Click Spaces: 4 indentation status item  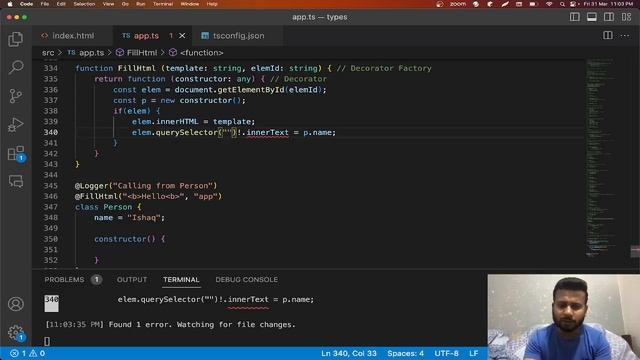405,353
